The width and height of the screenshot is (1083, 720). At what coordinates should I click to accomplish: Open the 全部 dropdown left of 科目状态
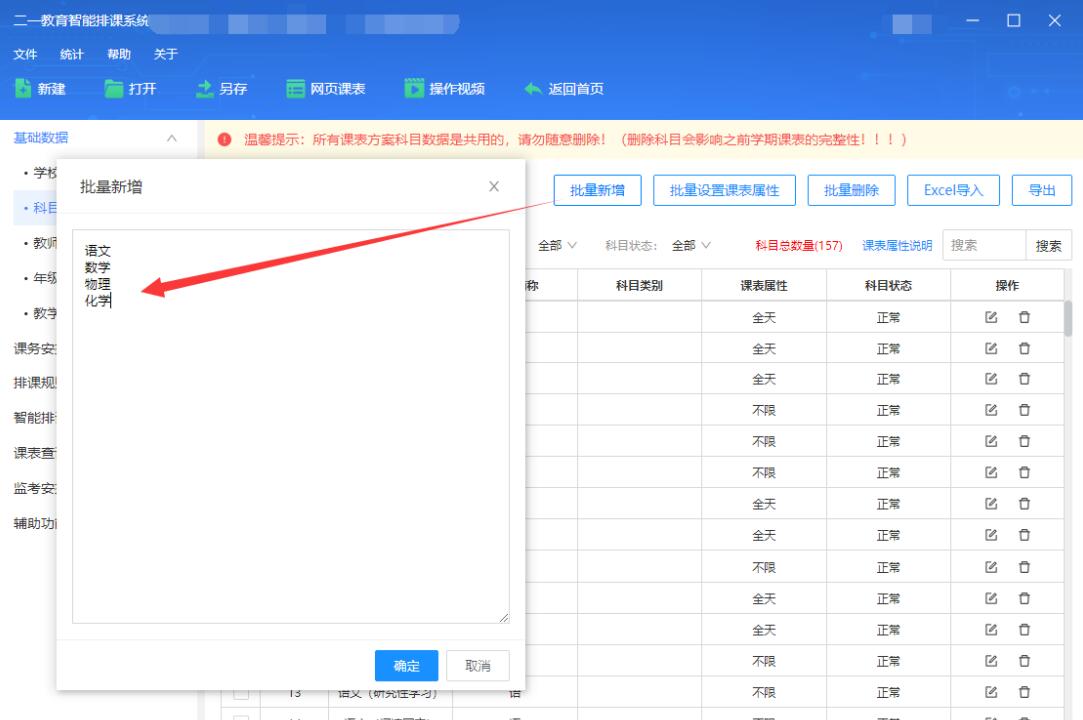pos(557,245)
